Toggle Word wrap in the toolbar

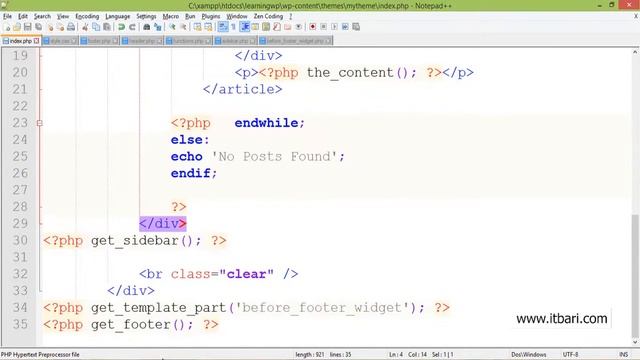pyautogui.click(x=223, y=27)
